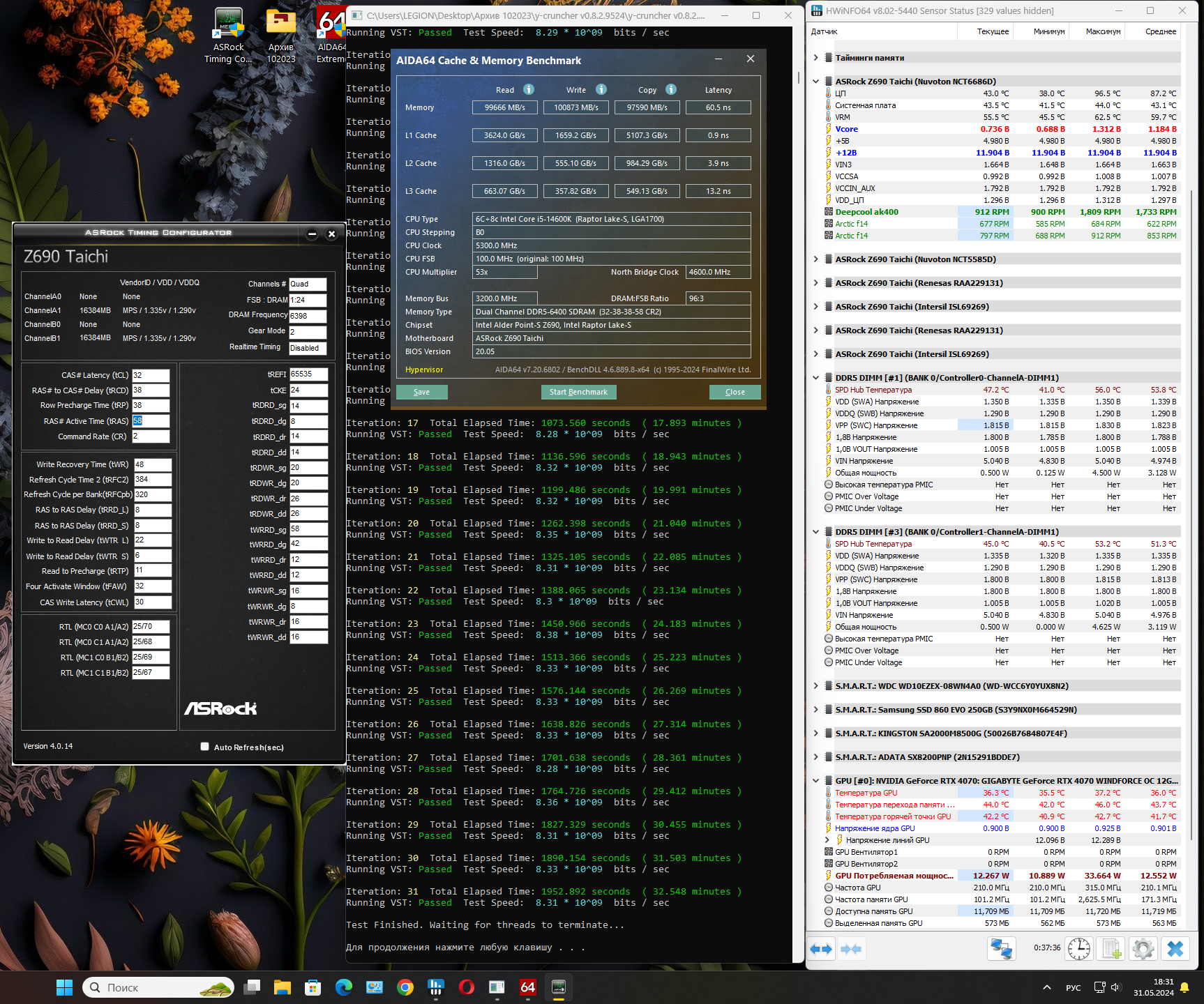Image resolution: width=1204 pixels, height=1004 pixels.
Task: Switch to the ASRock Timing Configurator taskbar icon
Action: (x=559, y=987)
